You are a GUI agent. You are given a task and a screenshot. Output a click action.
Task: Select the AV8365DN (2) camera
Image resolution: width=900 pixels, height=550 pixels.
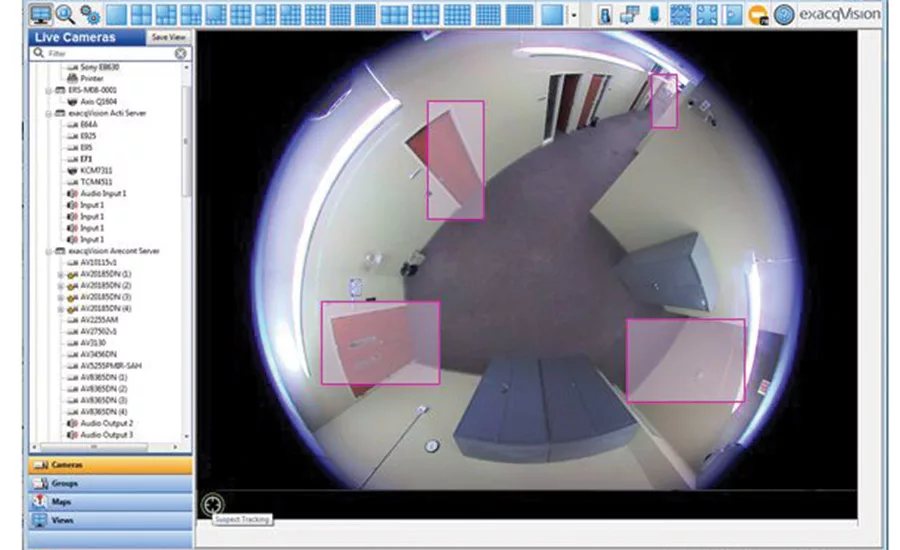pos(104,389)
